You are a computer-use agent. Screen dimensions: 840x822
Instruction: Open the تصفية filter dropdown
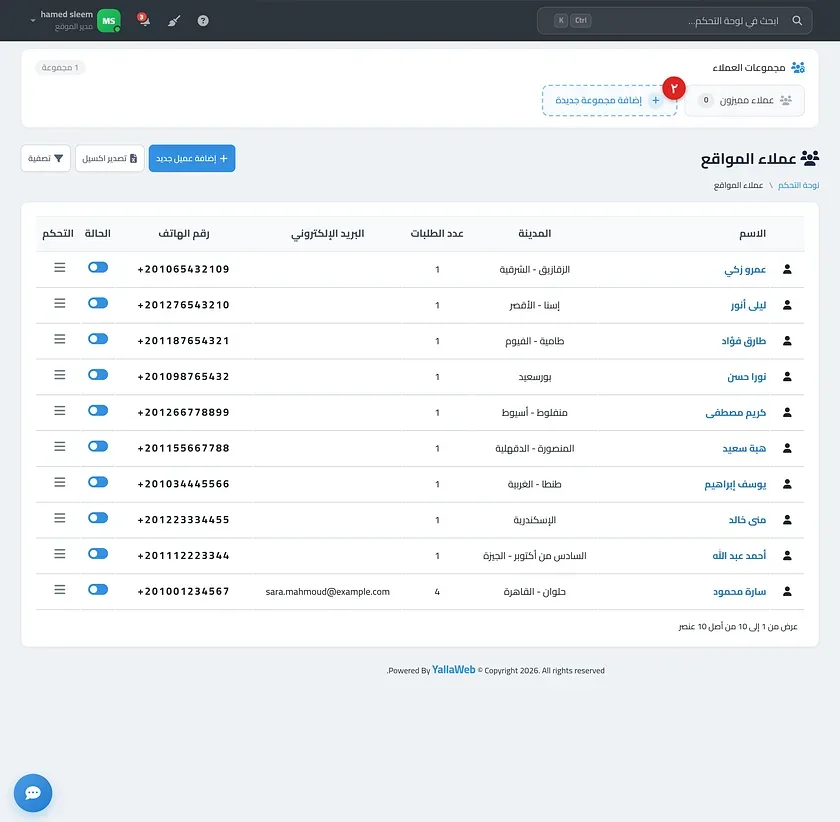(46, 159)
